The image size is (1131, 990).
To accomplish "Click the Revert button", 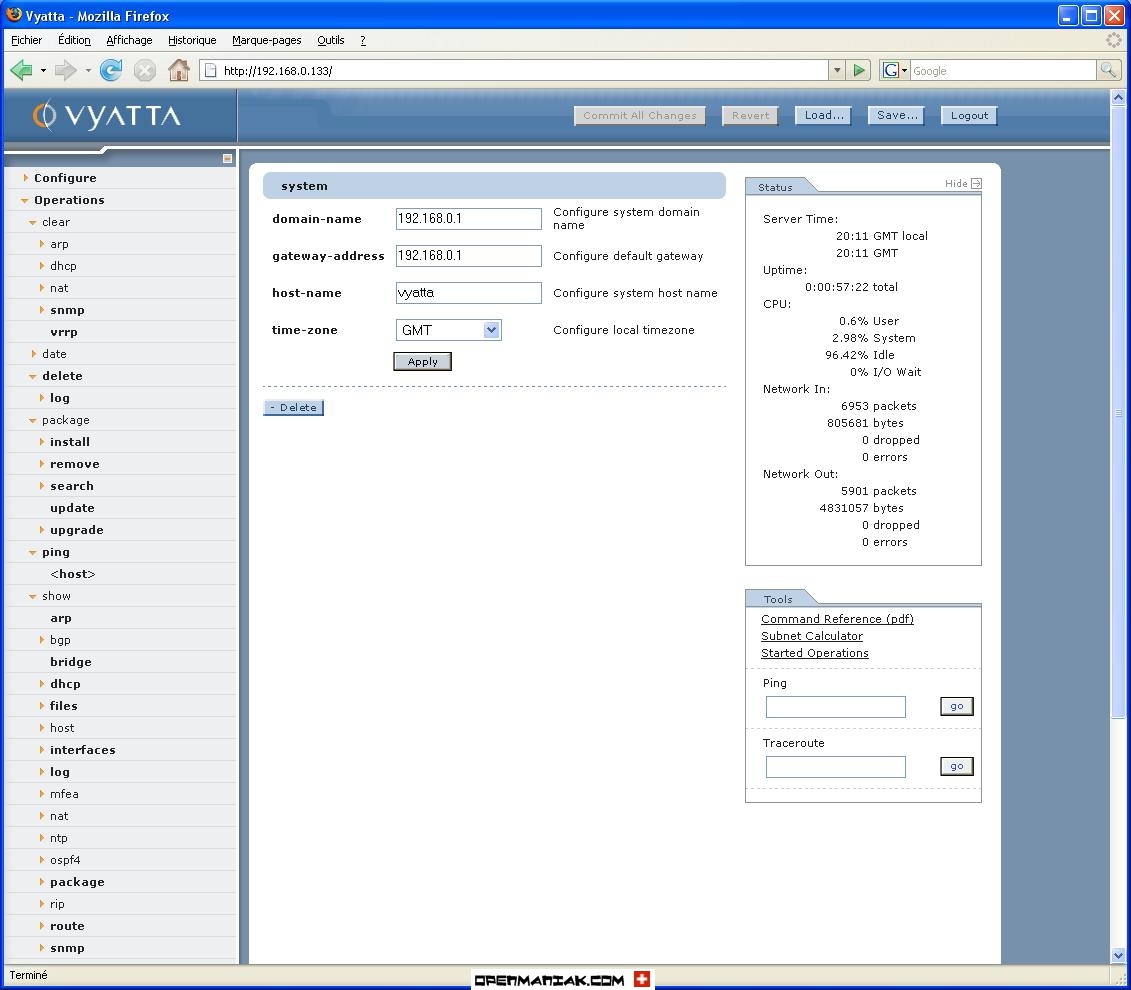I will (x=750, y=115).
